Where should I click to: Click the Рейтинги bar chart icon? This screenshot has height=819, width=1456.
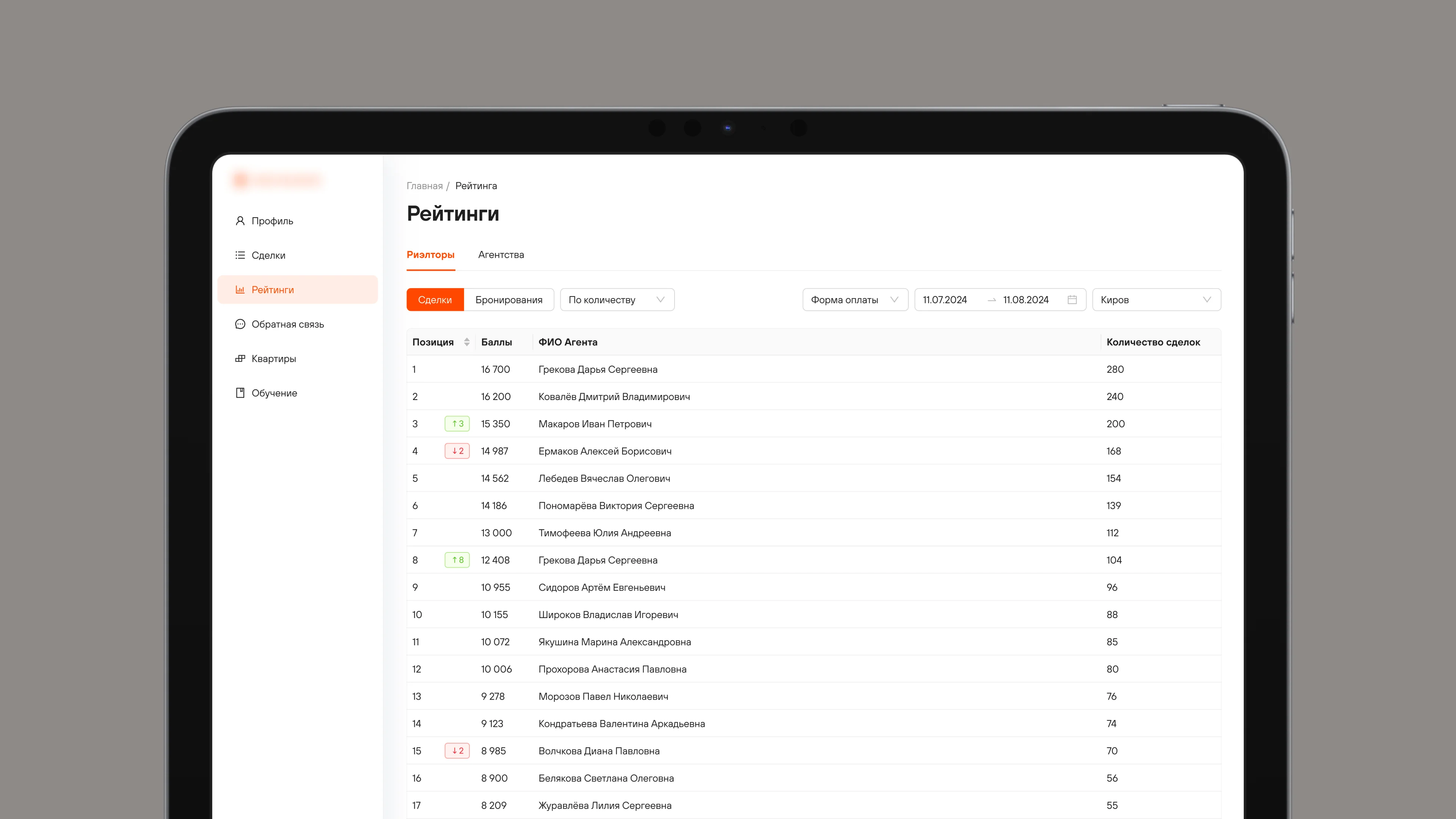point(240,289)
